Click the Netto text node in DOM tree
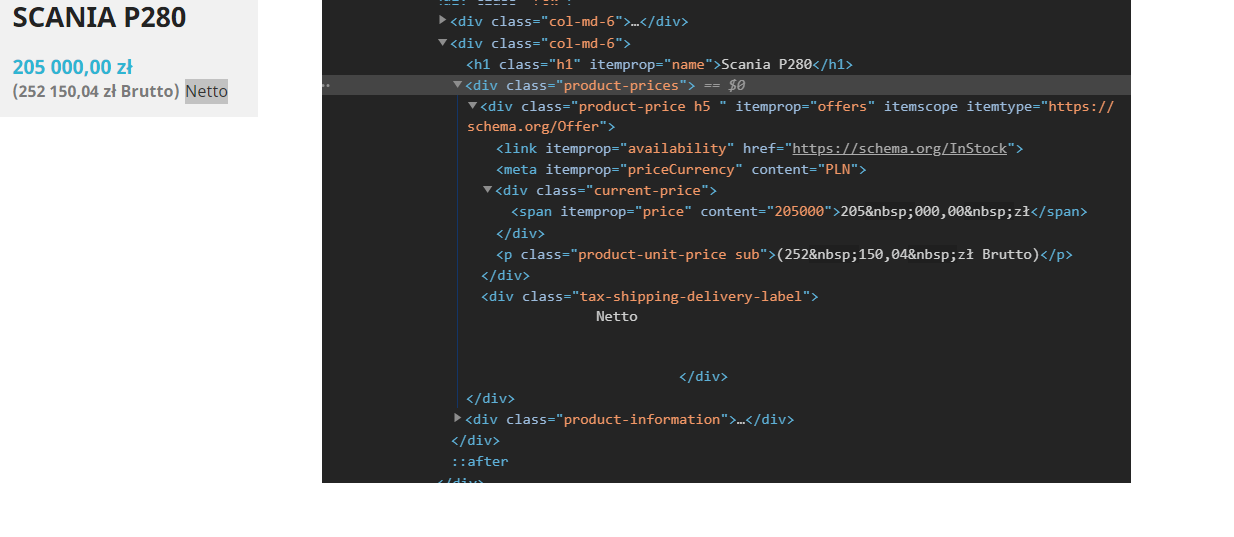 617,317
